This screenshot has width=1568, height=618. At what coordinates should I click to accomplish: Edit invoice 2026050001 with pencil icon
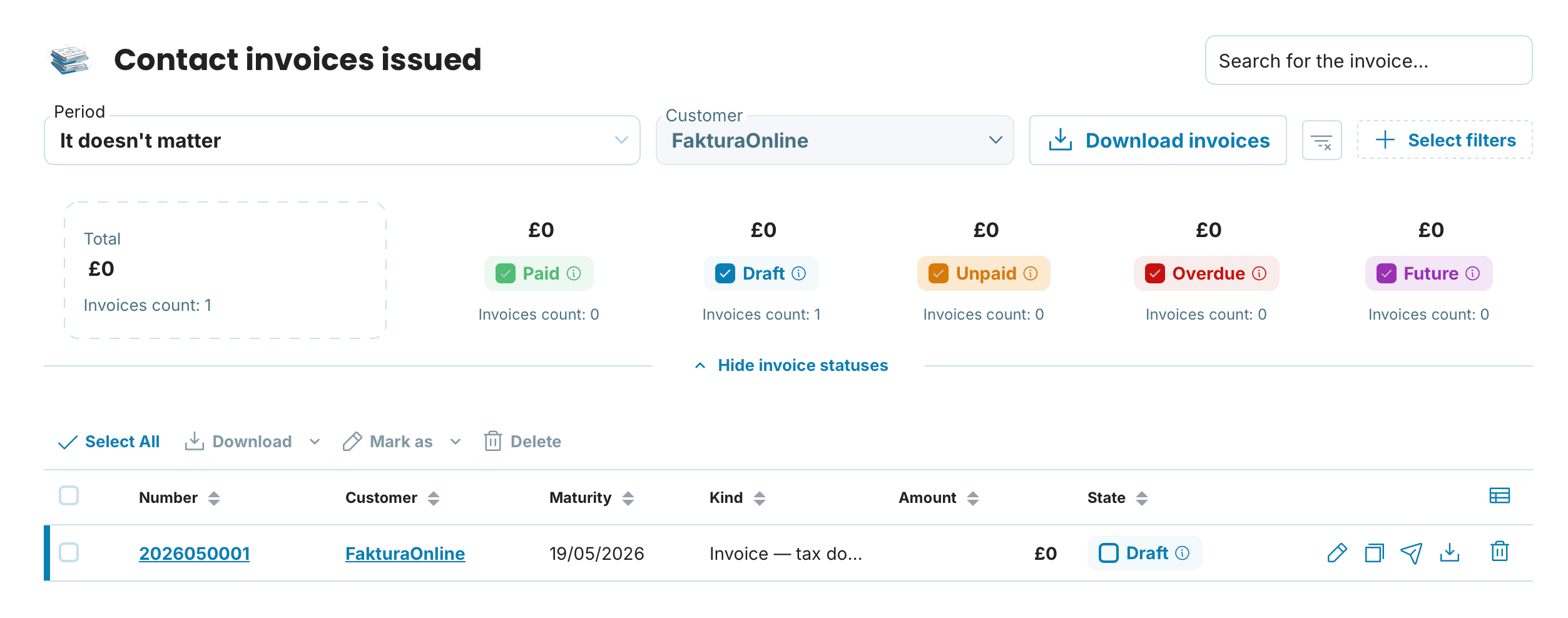[x=1337, y=553]
